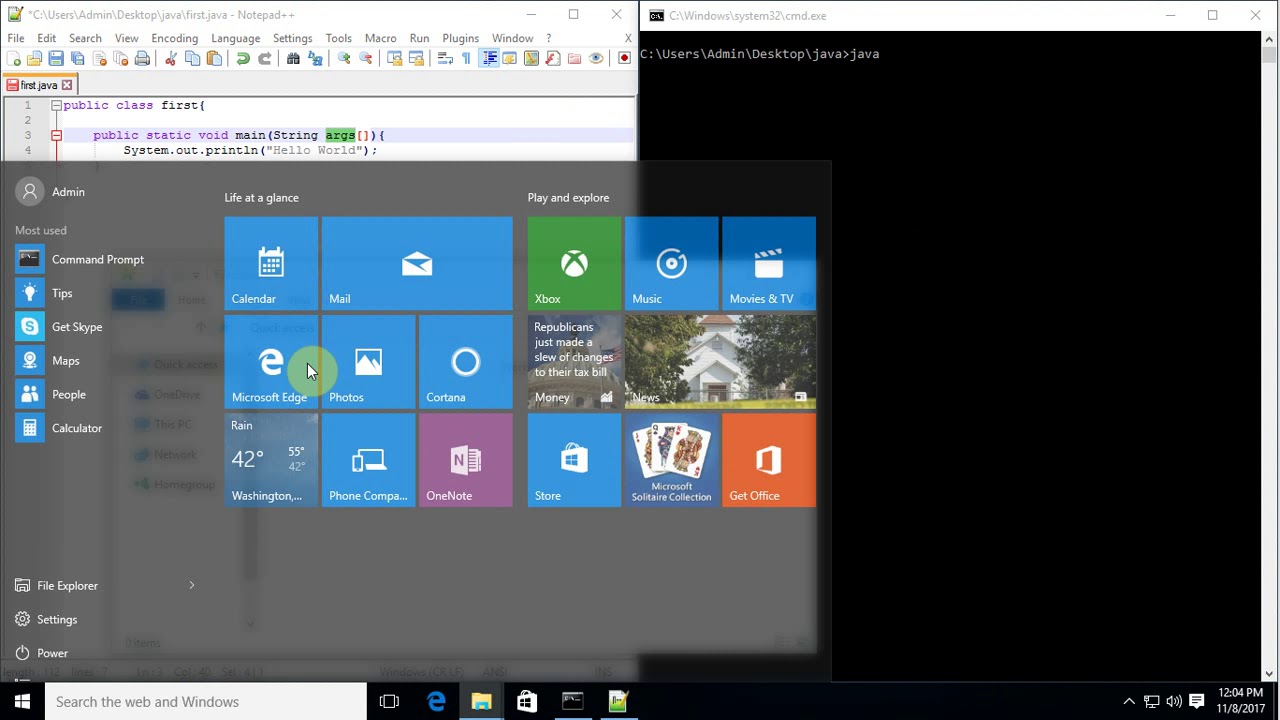
Task: Click the Copy icon in Notepad++ toolbar
Action: pyautogui.click(x=192, y=59)
